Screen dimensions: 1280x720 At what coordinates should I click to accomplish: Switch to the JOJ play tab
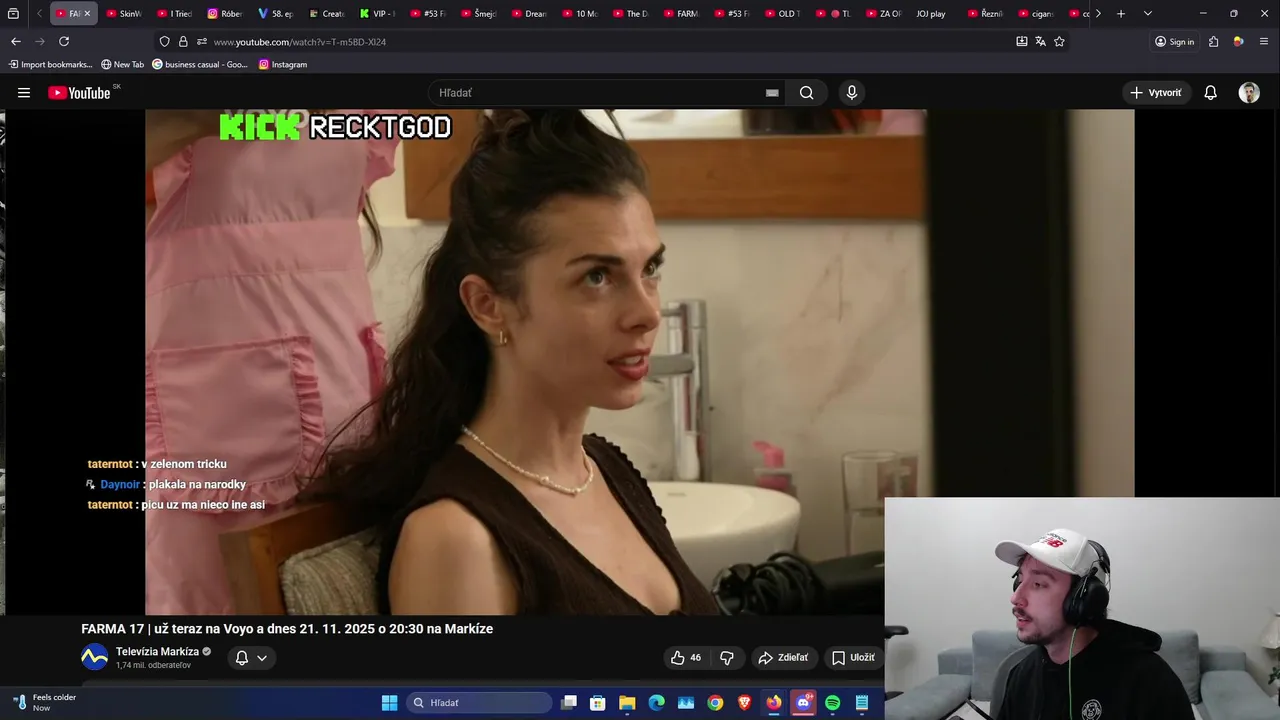(x=930, y=14)
